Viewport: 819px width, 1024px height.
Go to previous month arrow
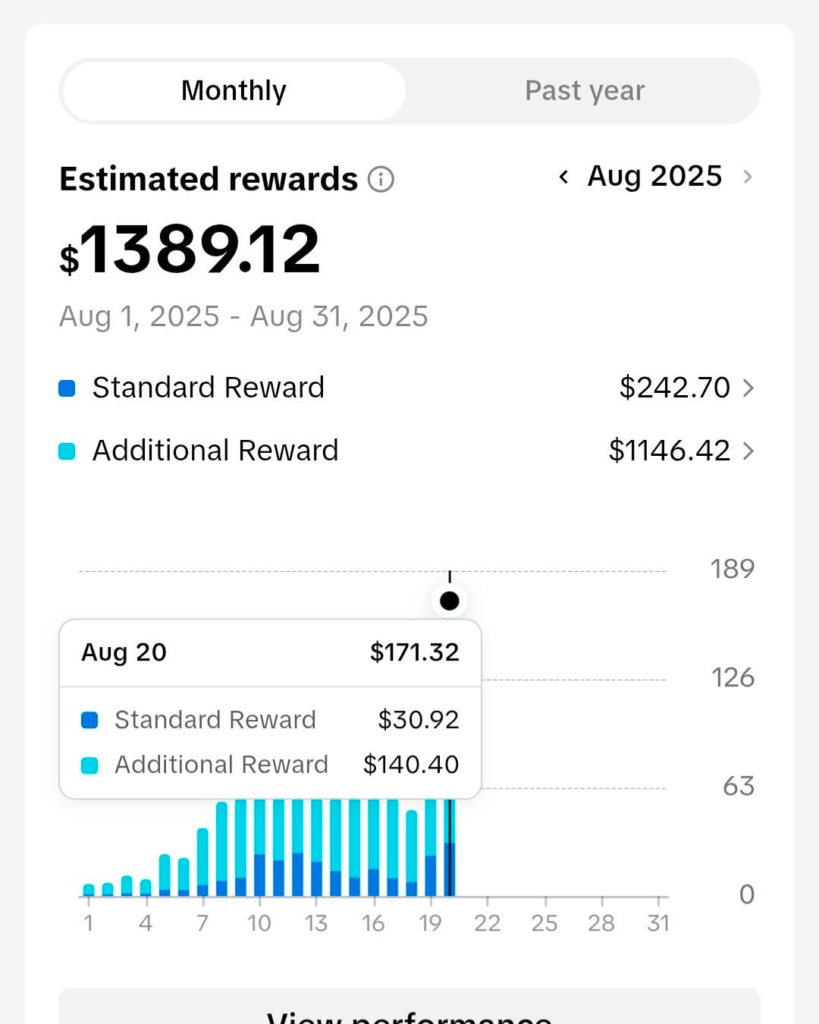(564, 177)
